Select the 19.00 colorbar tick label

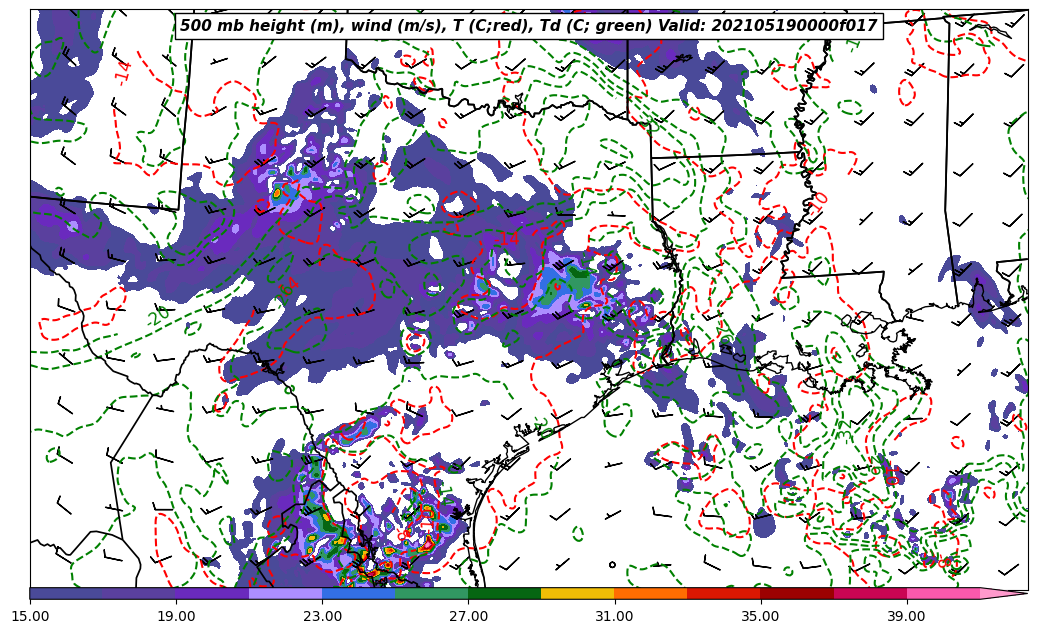click(x=176, y=616)
